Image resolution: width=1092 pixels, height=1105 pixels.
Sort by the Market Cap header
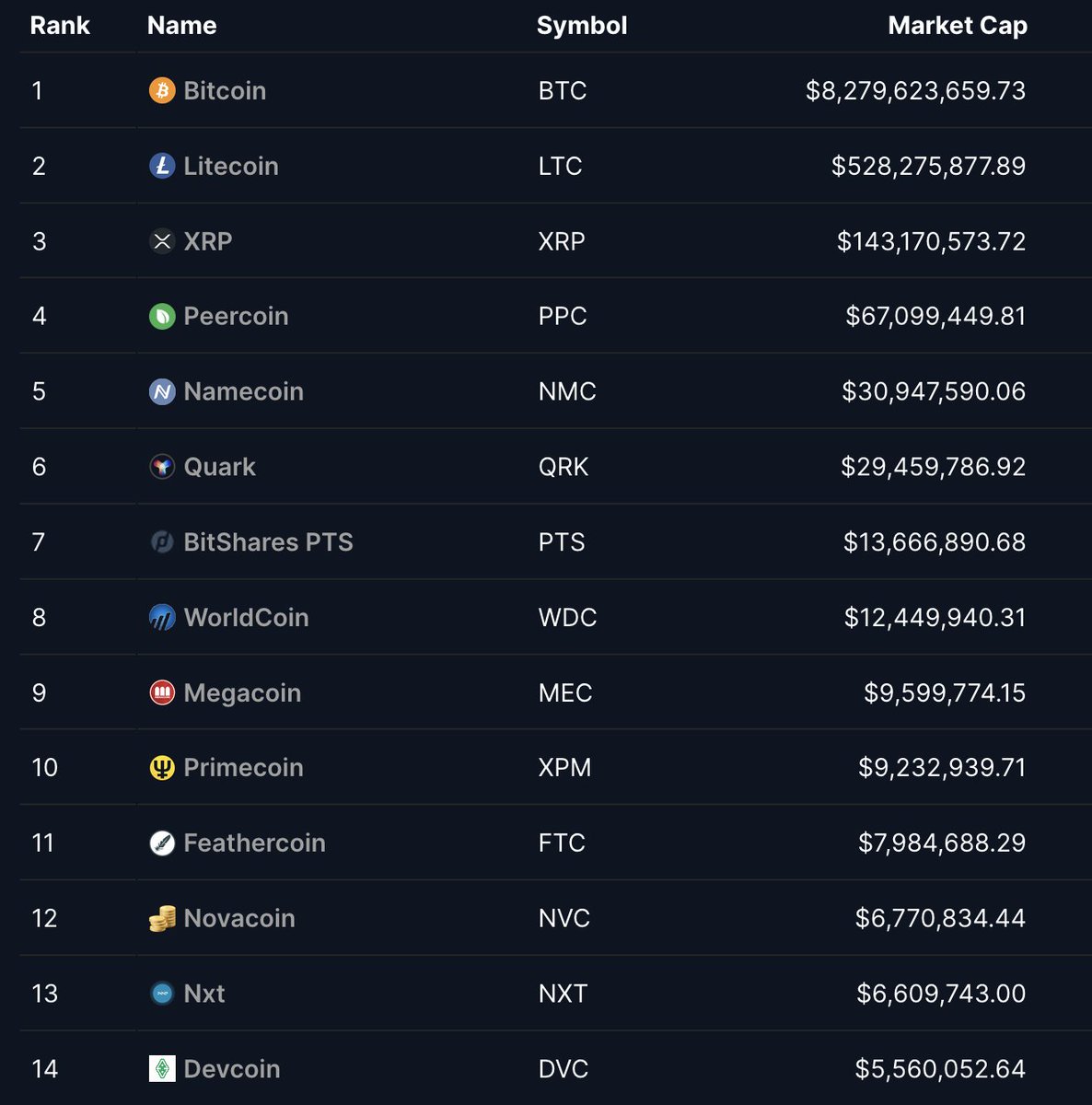click(958, 26)
